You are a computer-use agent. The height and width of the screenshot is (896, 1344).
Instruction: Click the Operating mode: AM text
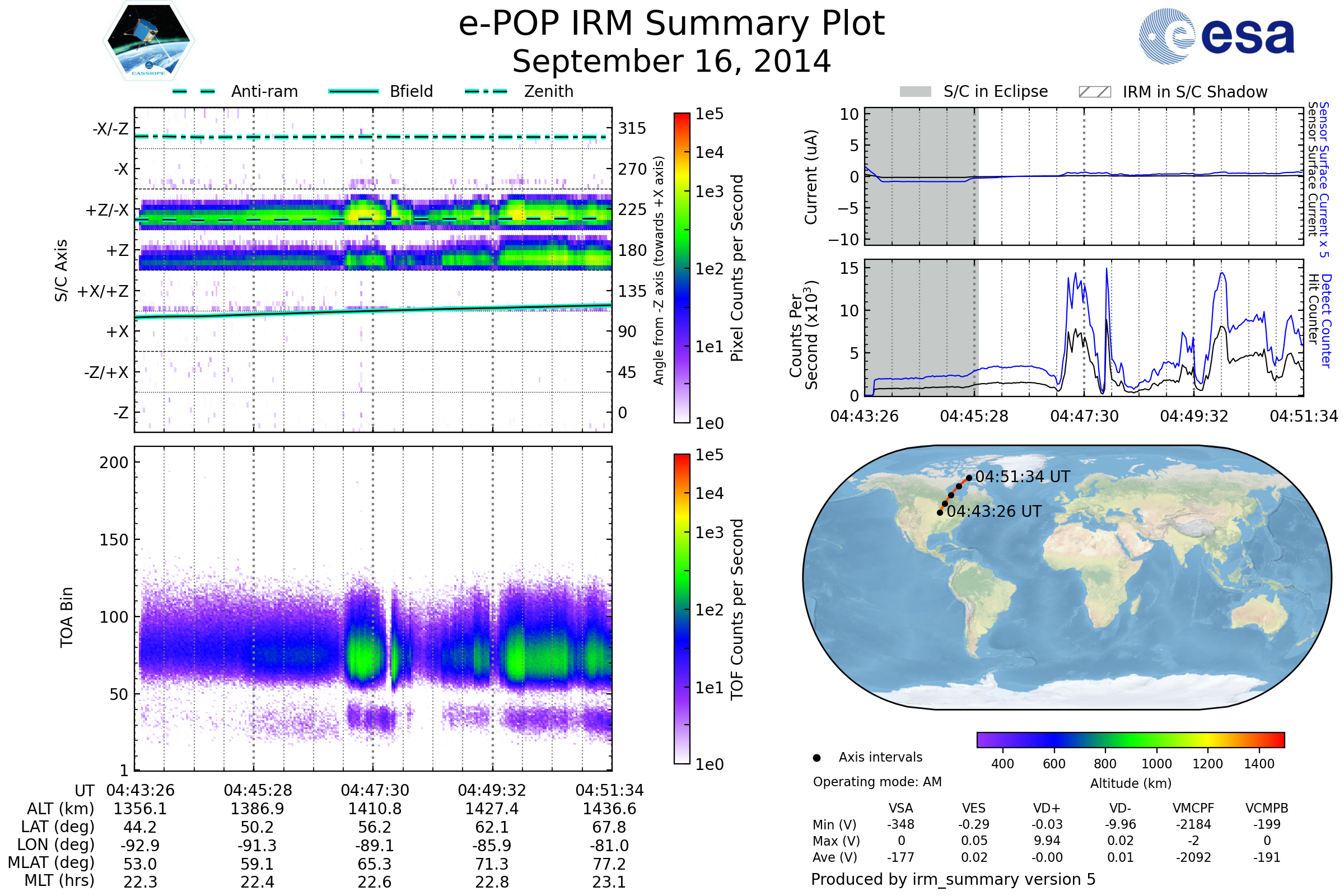coord(877,782)
